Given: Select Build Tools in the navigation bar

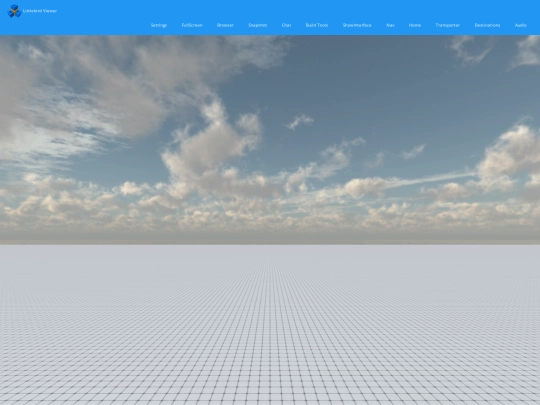Looking at the screenshot, I should point(317,25).
